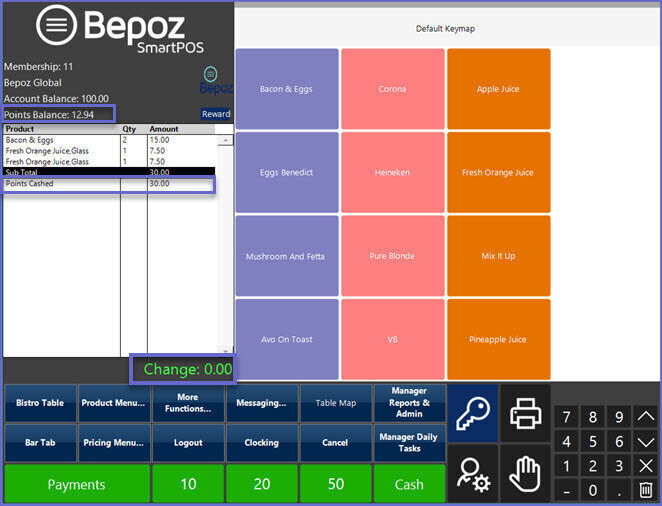662x506 pixels.
Task: Open the Bepoz hamburger menu icon
Action: point(56,27)
